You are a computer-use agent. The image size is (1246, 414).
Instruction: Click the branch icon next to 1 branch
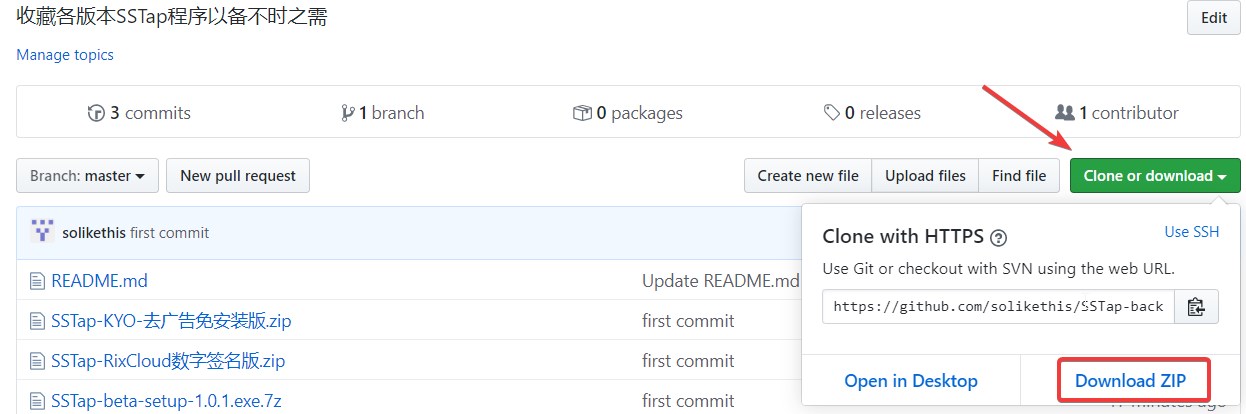[347, 113]
